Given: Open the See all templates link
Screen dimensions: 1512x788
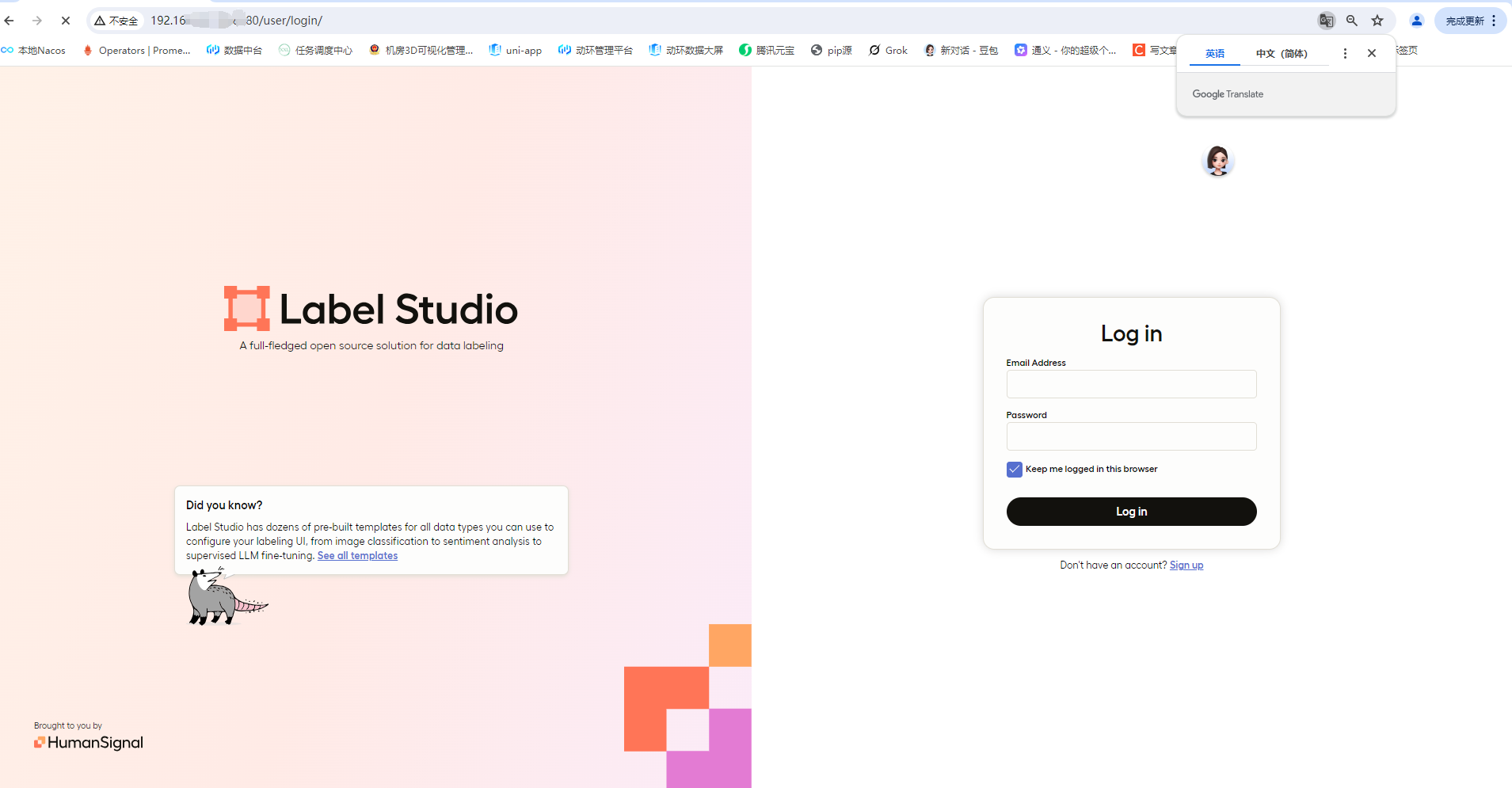Looking at the screenshot, I should click(357, 556).
